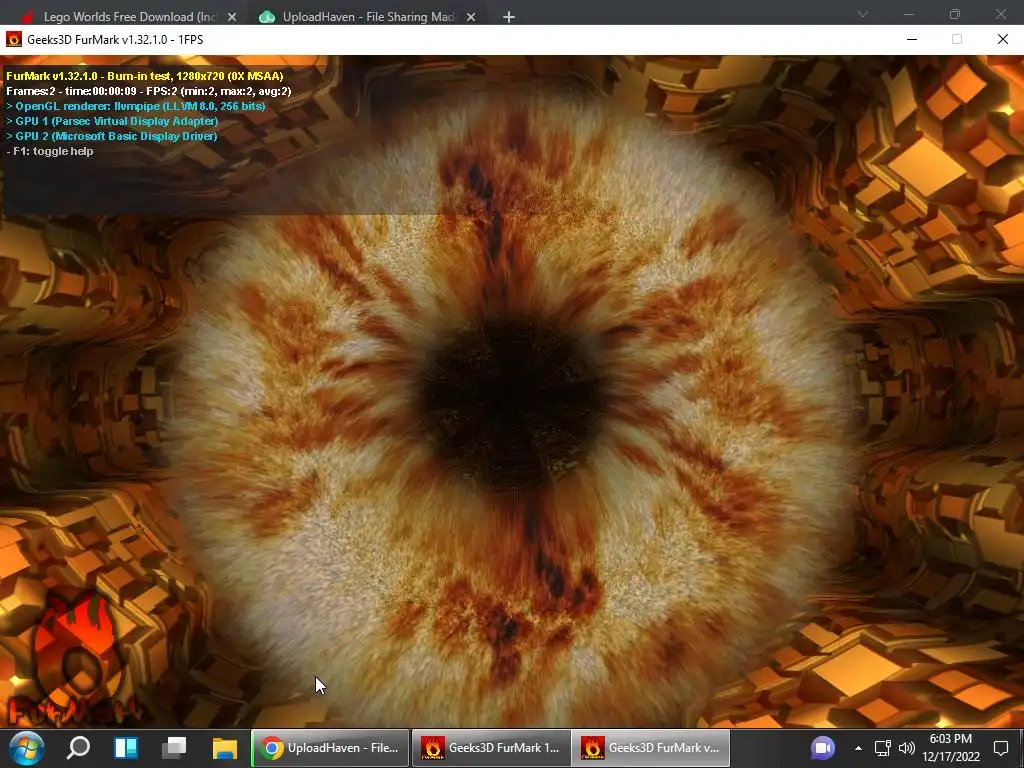The width and height of the screenshot is (1024, 768).
Task: Switch to Geeks3D FurMark v... taskbar button
Action: pos(651,748)
